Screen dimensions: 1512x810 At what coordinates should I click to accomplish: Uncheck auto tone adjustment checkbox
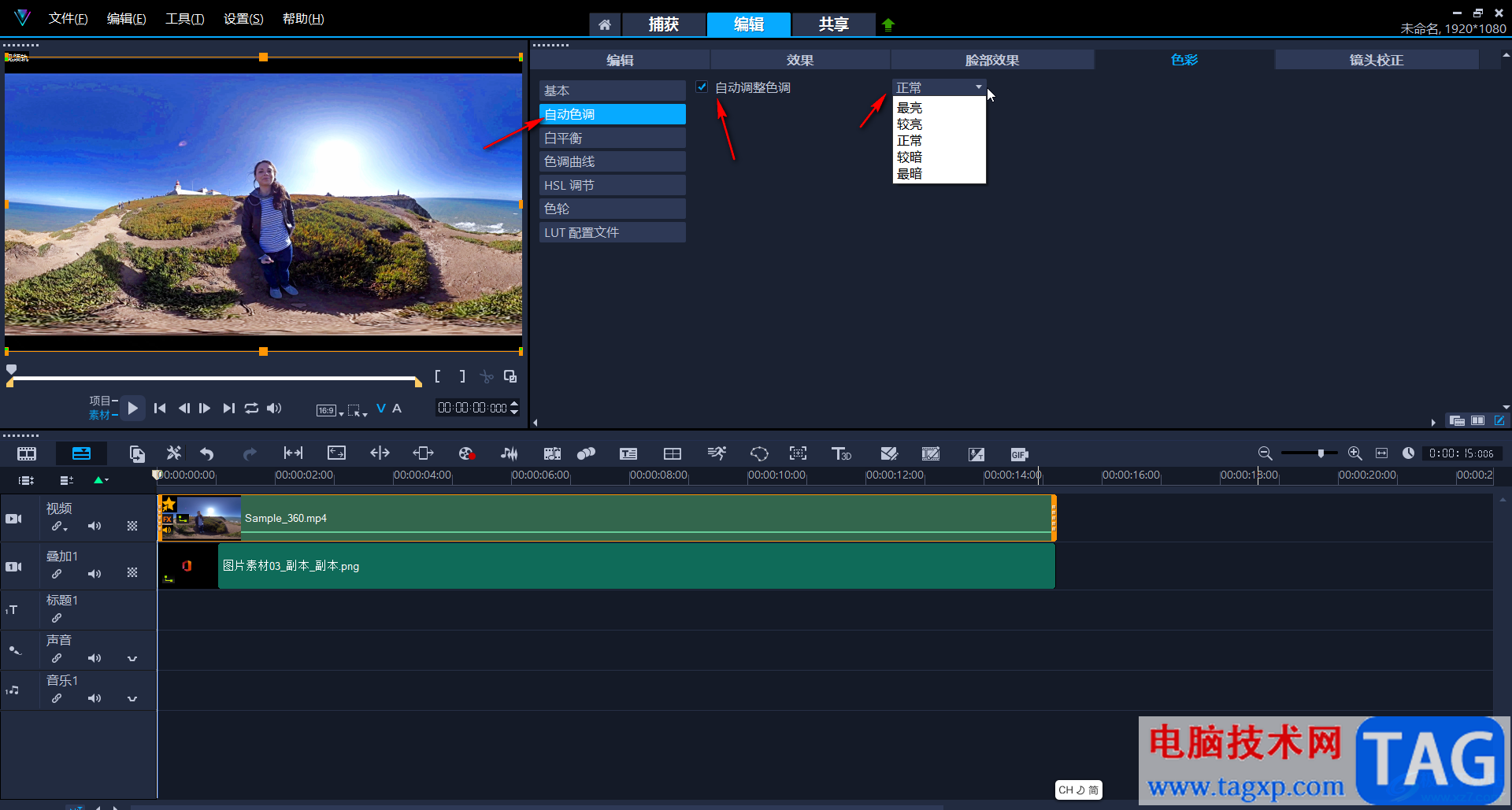pyautogui.click(x=702, y=87)
